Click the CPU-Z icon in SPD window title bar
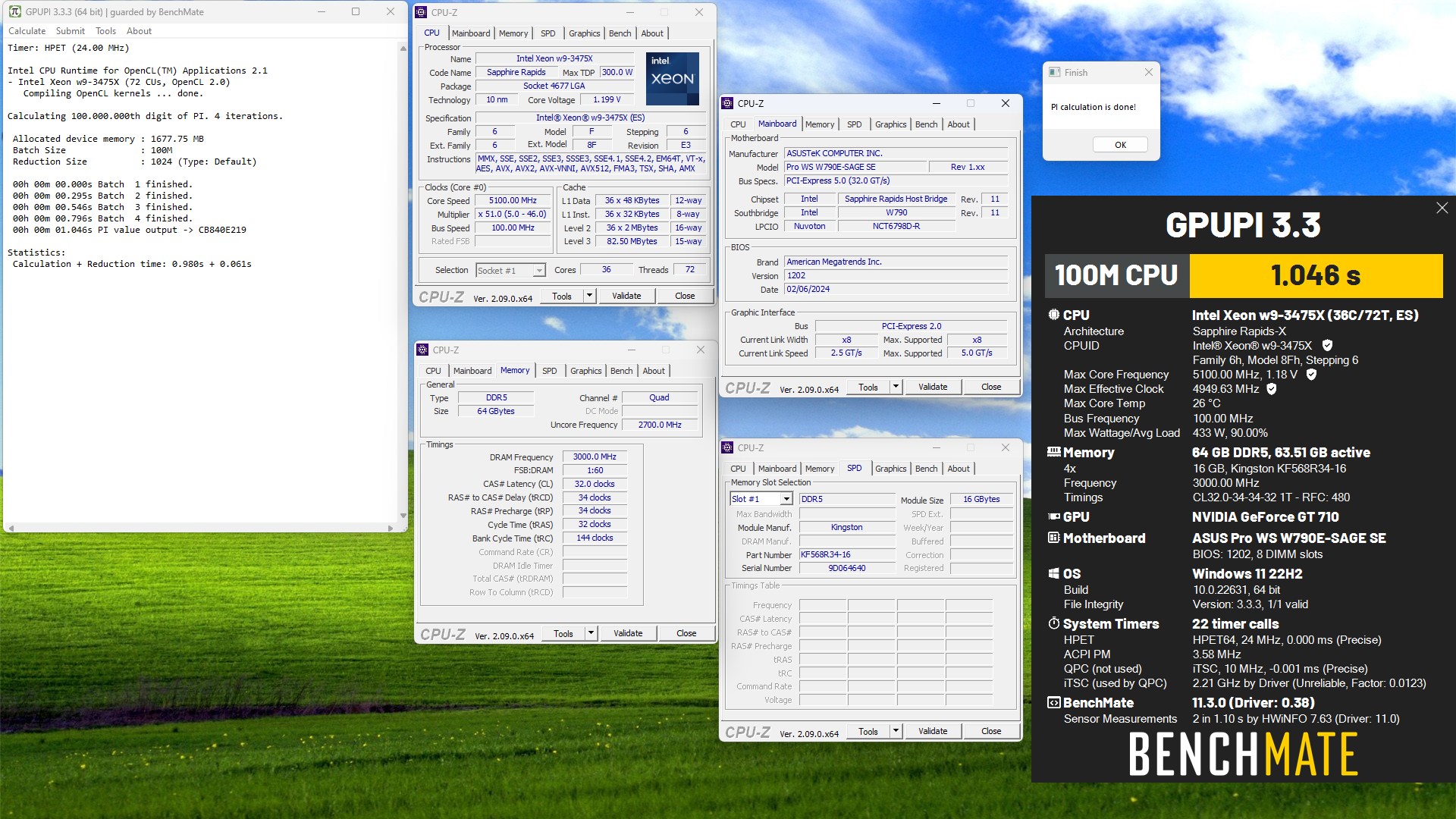This screenshot has height=819, width=1456. tap(728, 447)
